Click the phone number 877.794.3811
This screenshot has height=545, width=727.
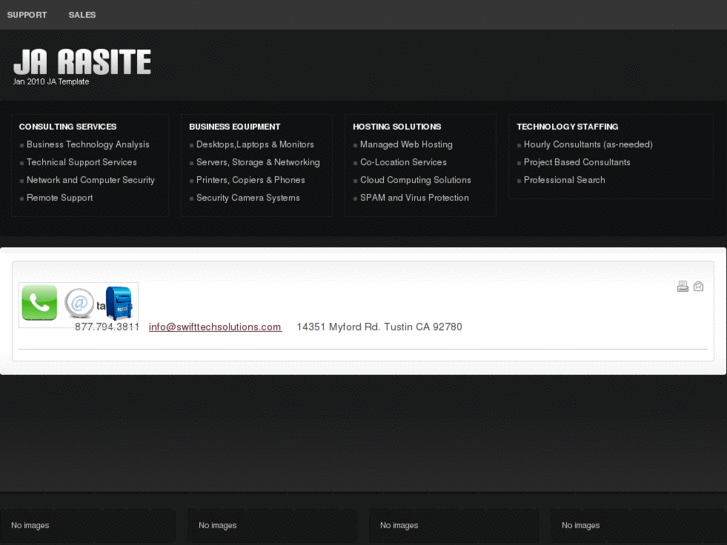[107, 327]
